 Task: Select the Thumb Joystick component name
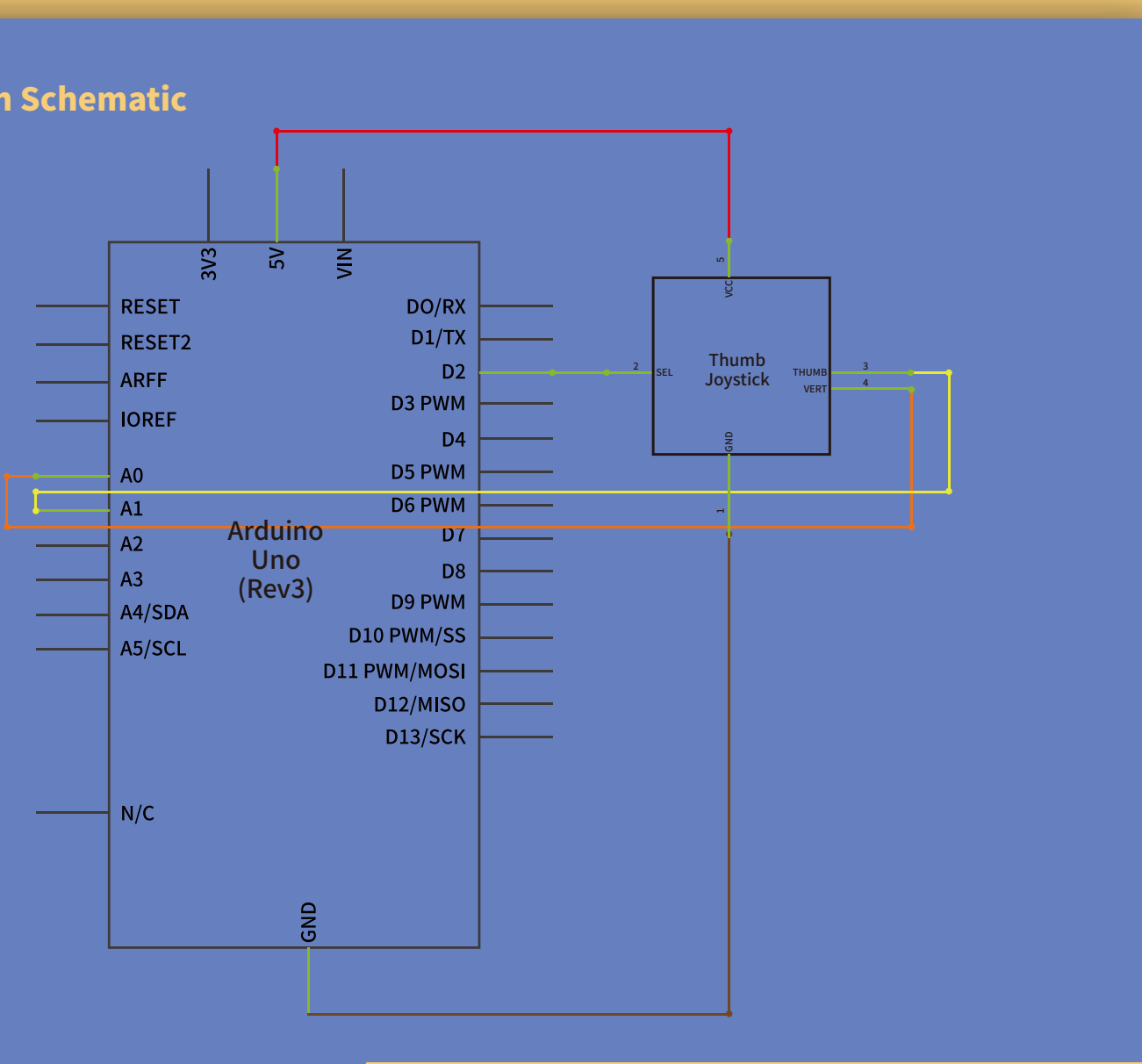point(737,370)
